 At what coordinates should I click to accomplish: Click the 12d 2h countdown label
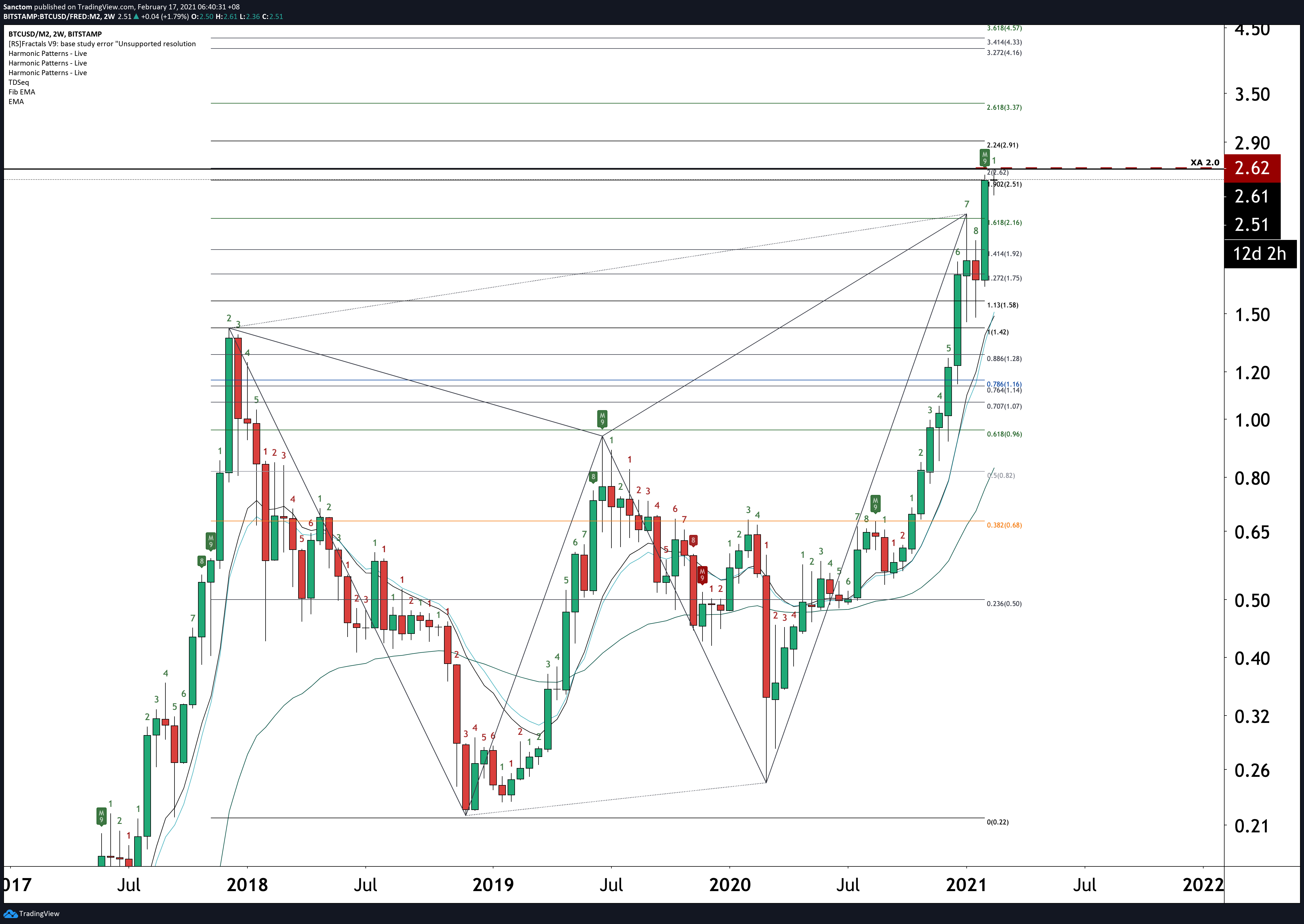tap(1260, 254)
